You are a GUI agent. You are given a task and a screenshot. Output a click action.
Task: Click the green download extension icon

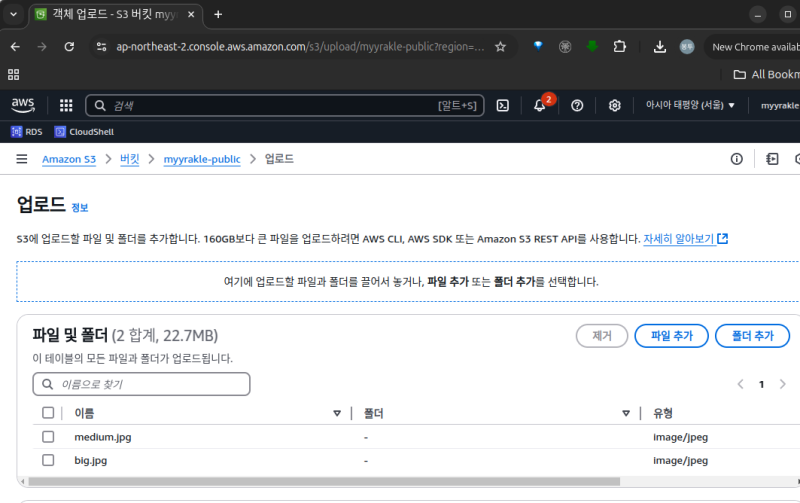coord(592,46)
